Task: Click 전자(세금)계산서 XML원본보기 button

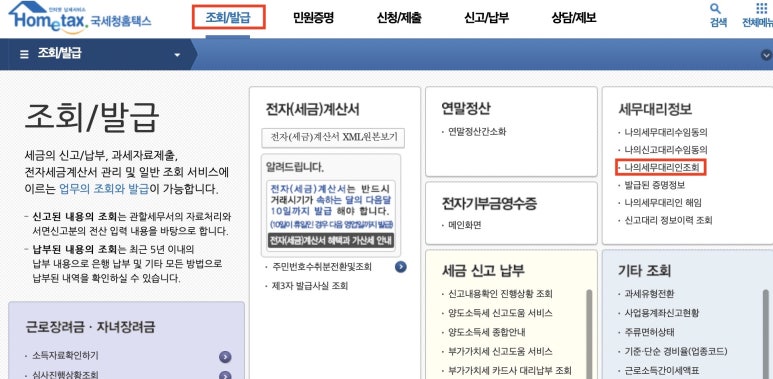Action: tap(333, 138)
